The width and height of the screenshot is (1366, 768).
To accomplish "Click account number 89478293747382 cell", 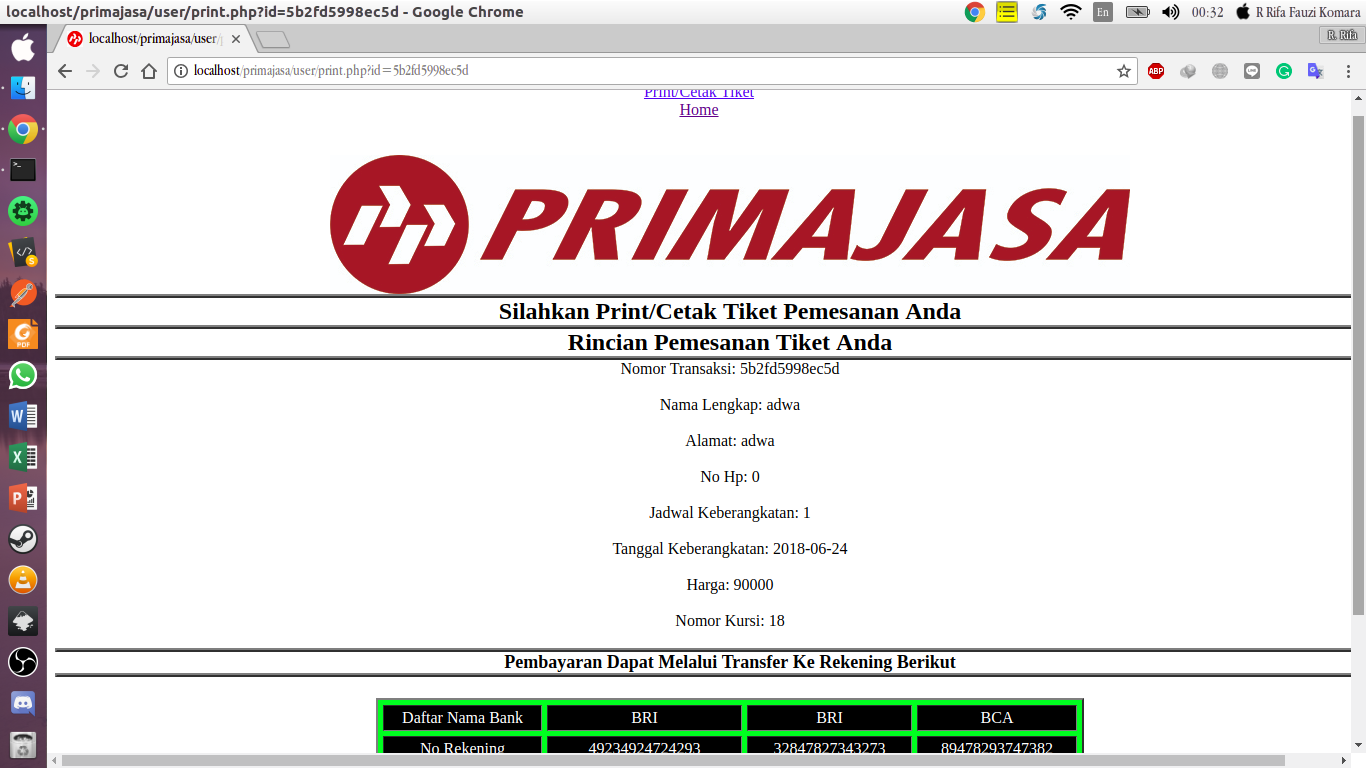I will tap(996, 745).
